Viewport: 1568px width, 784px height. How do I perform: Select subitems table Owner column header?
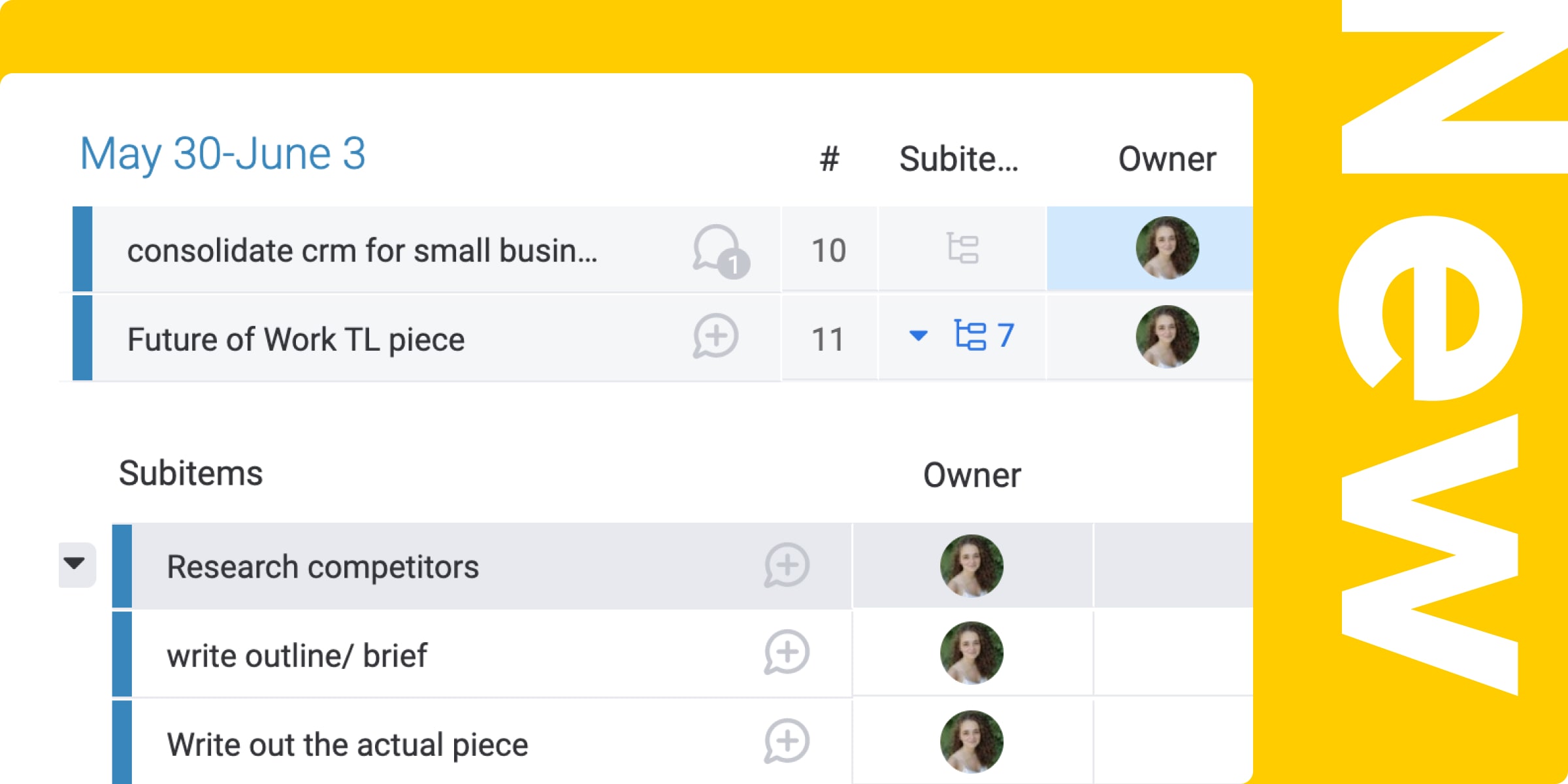pyautogui.click(x=972, y=475)
